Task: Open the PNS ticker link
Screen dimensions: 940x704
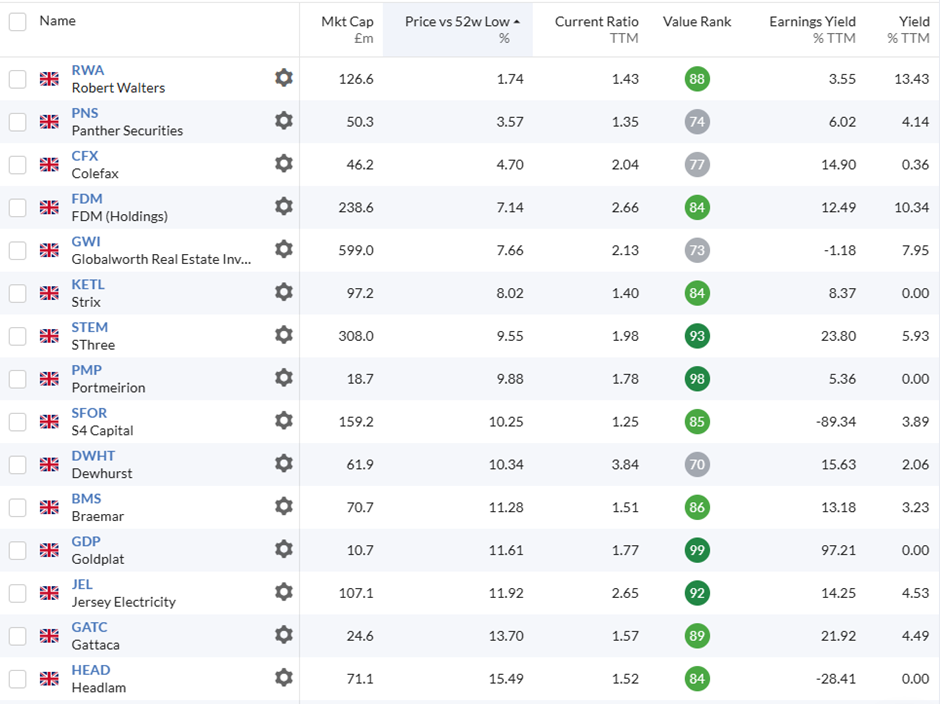Action: 85,113
